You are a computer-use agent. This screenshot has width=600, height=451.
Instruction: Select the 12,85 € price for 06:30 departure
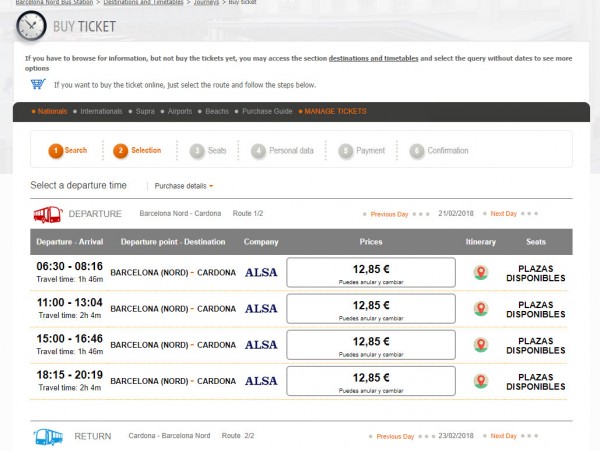[371, 272]
